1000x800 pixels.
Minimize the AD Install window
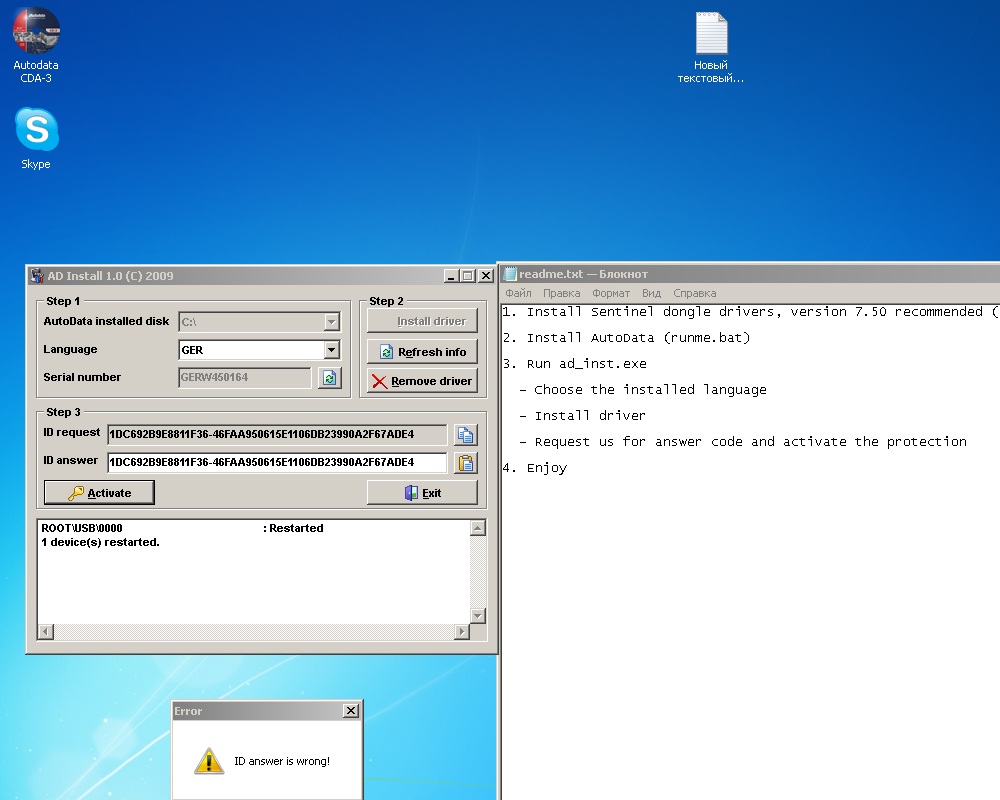[x=452, y=276]
